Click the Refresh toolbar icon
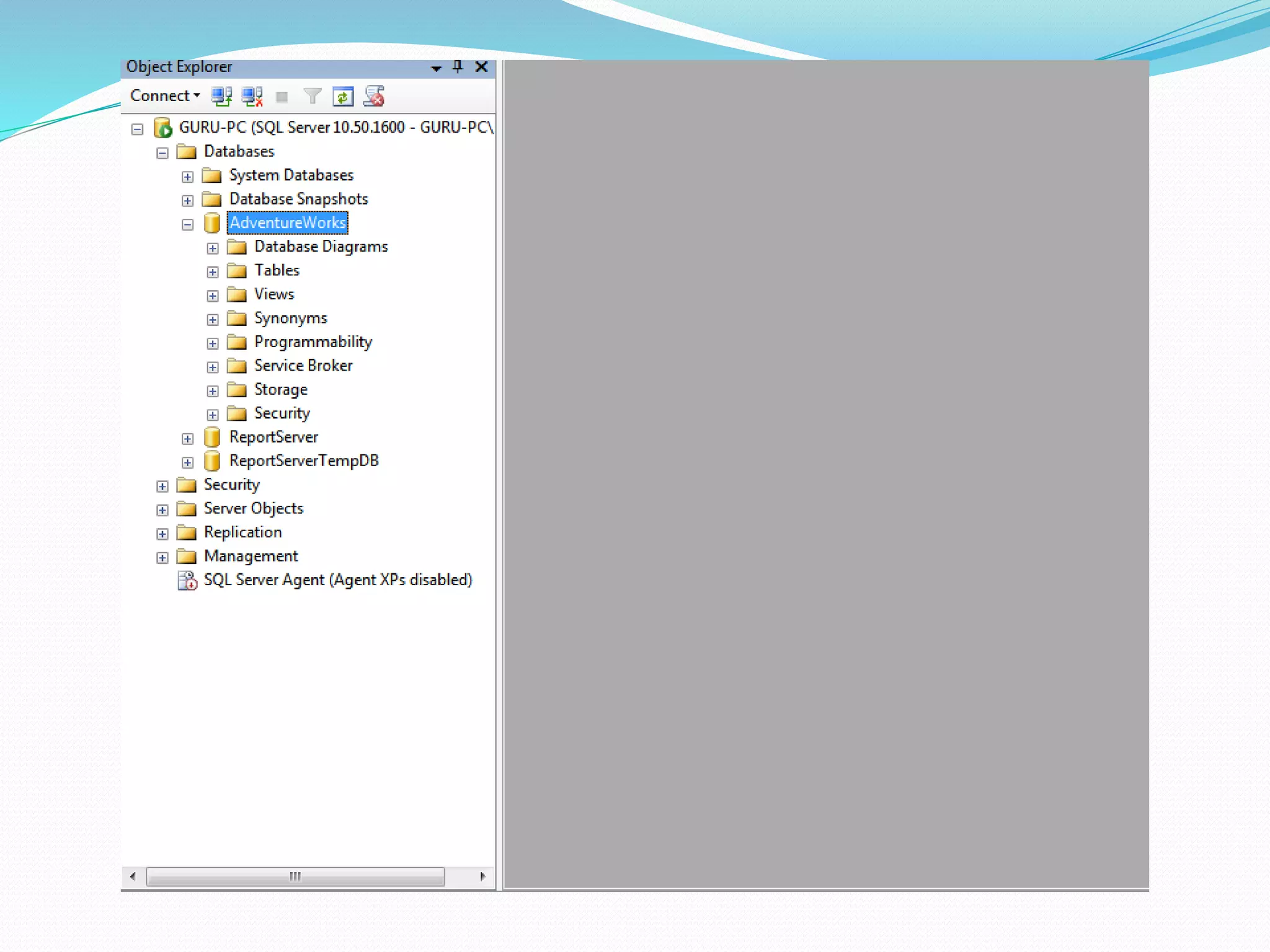The width and height of the screenshot is (1270, 952). 343,97
